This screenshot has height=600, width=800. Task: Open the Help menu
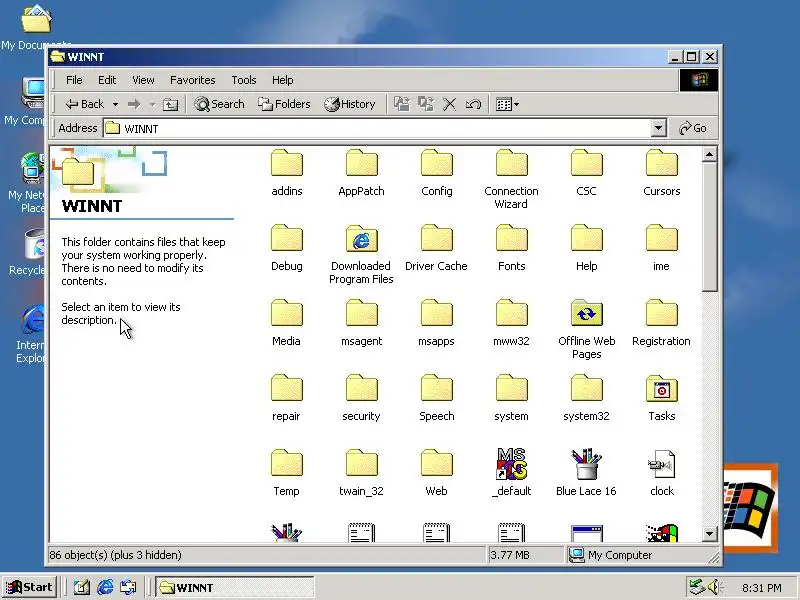pos(283,80)
